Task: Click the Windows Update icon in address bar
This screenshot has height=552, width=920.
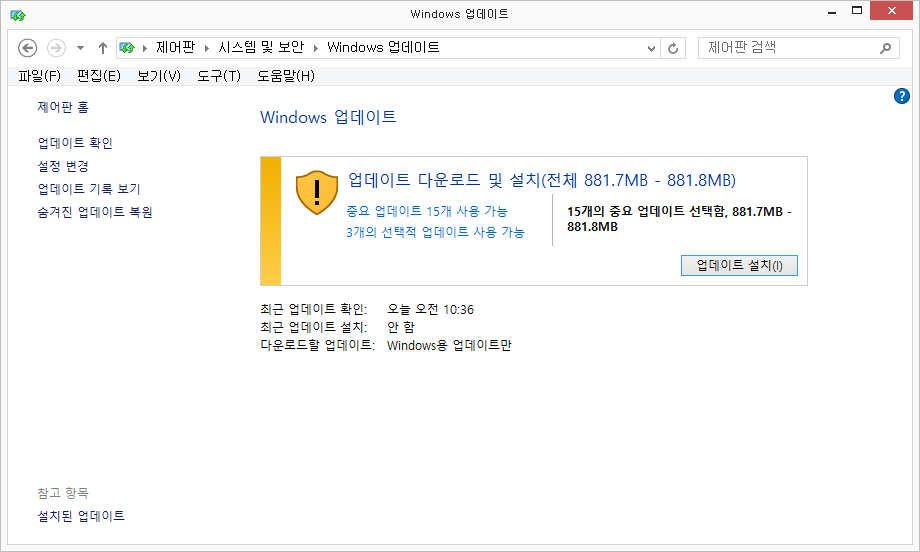Action: (127, 48)
